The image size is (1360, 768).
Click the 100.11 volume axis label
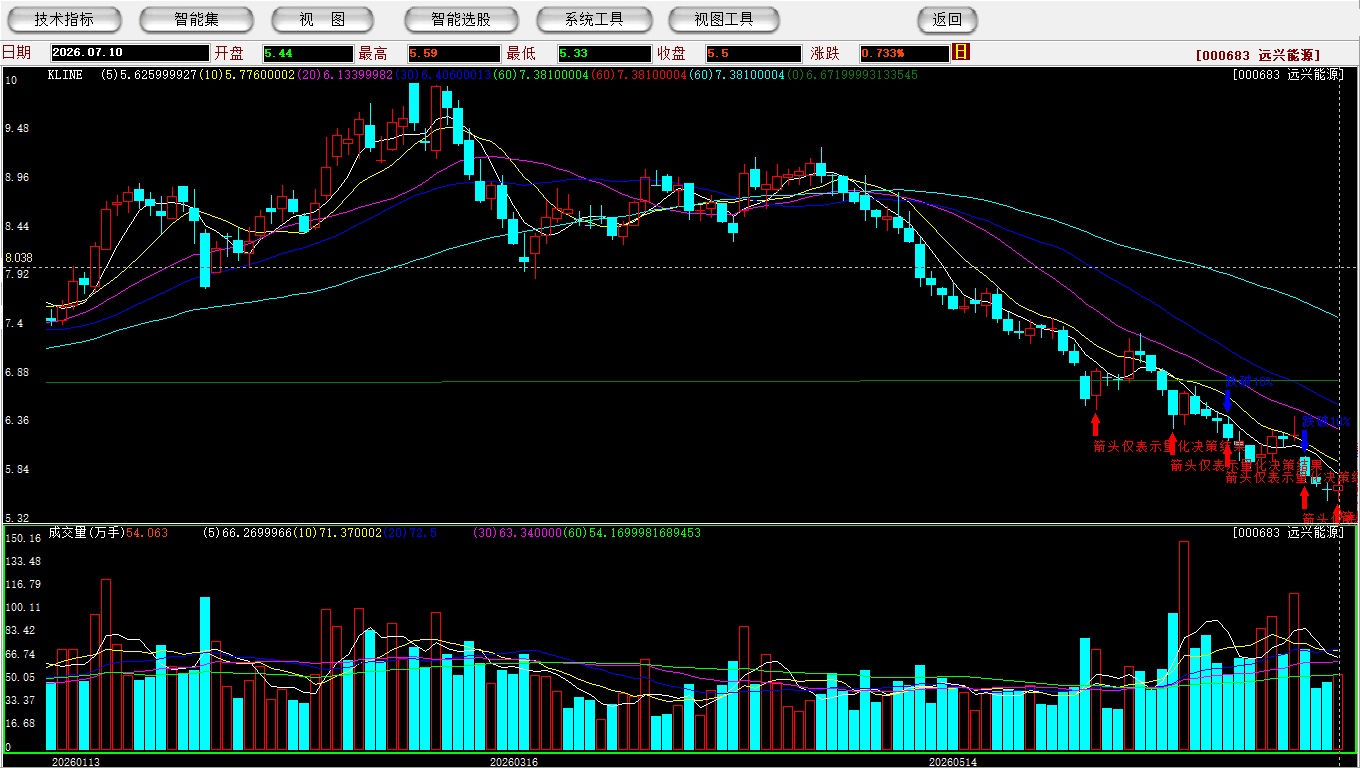pyautogui.click(x=22, y=608)
